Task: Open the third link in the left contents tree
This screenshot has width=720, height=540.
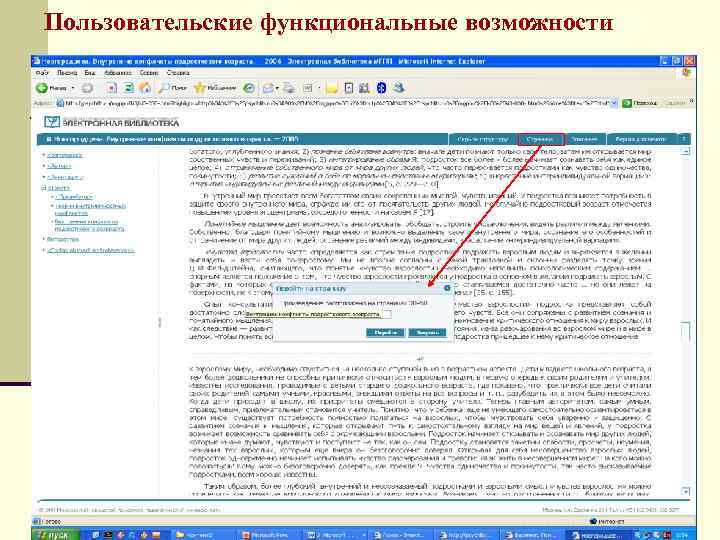Action: [65, 177]
